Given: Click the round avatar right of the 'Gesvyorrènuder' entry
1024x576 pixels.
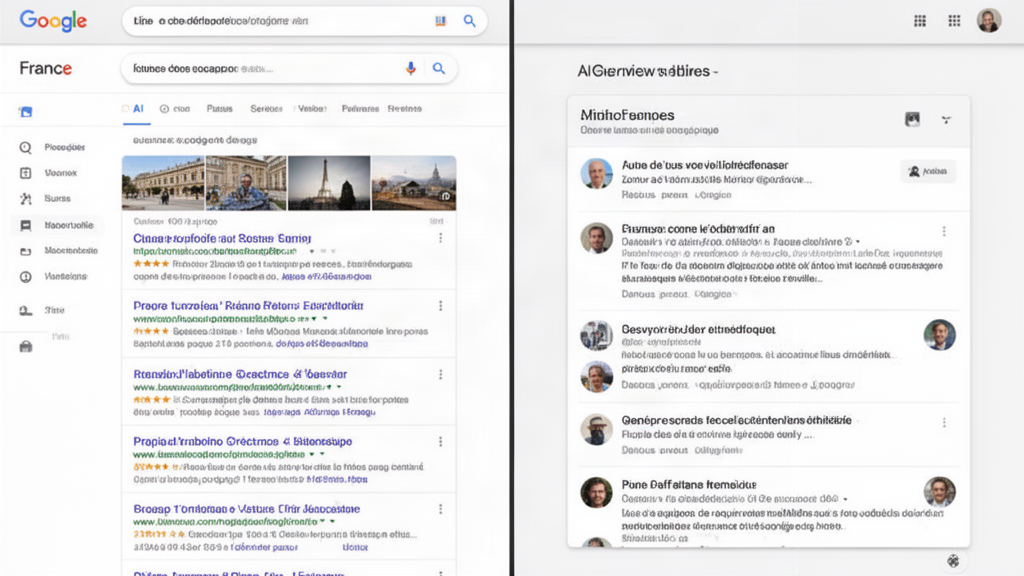Looking at the screenshot, I should point(939,335).
